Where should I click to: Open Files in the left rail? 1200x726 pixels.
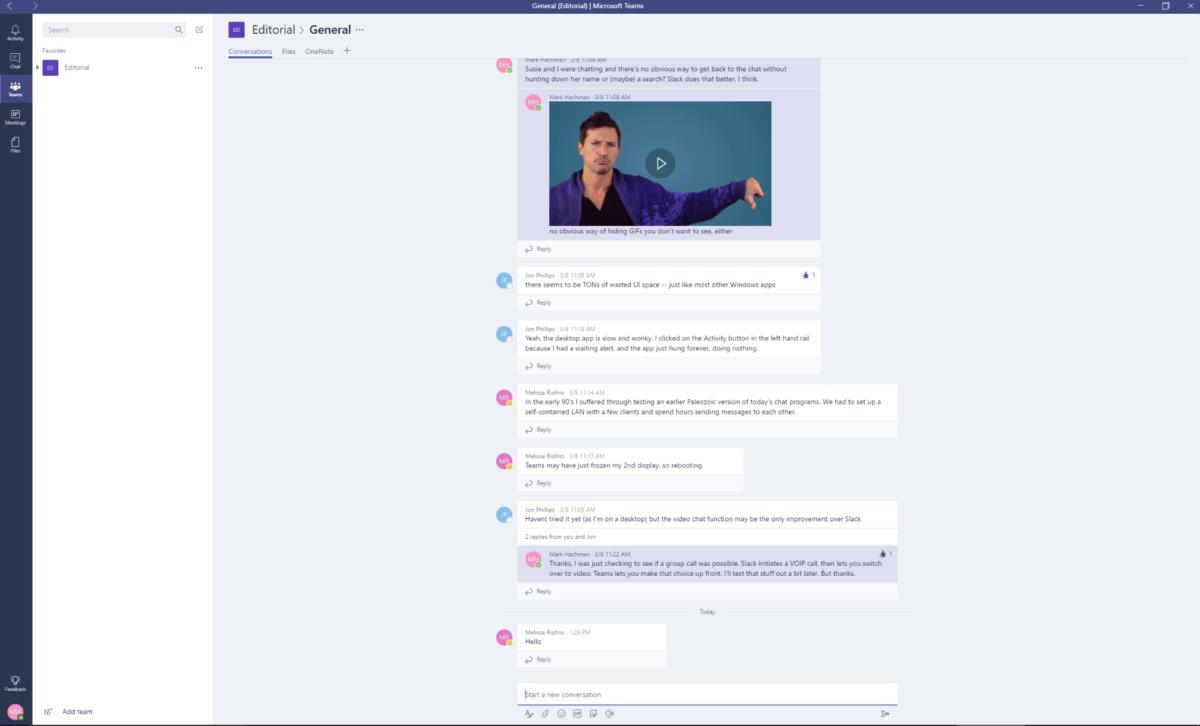click(x=15, y=145)
